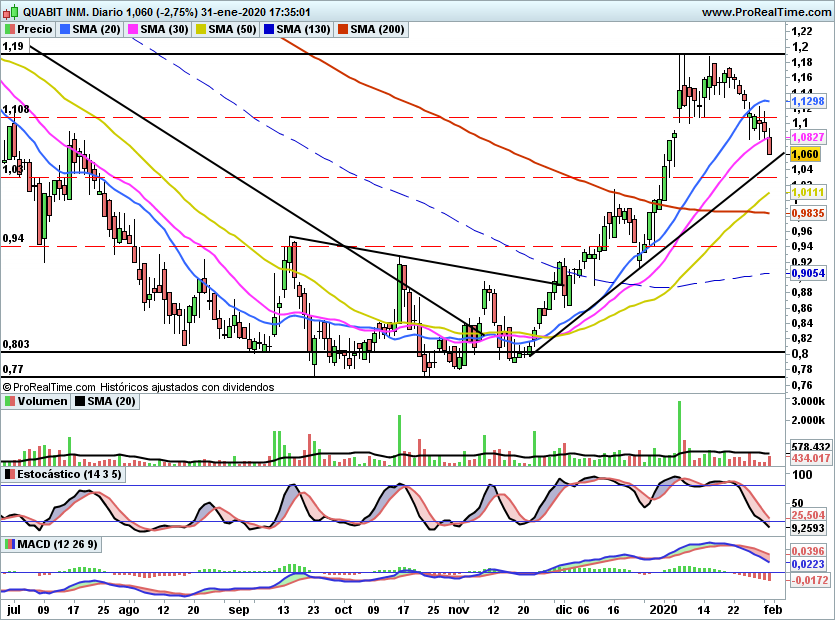Click the Volumen panel bar icon

click(x=10, y=401)
